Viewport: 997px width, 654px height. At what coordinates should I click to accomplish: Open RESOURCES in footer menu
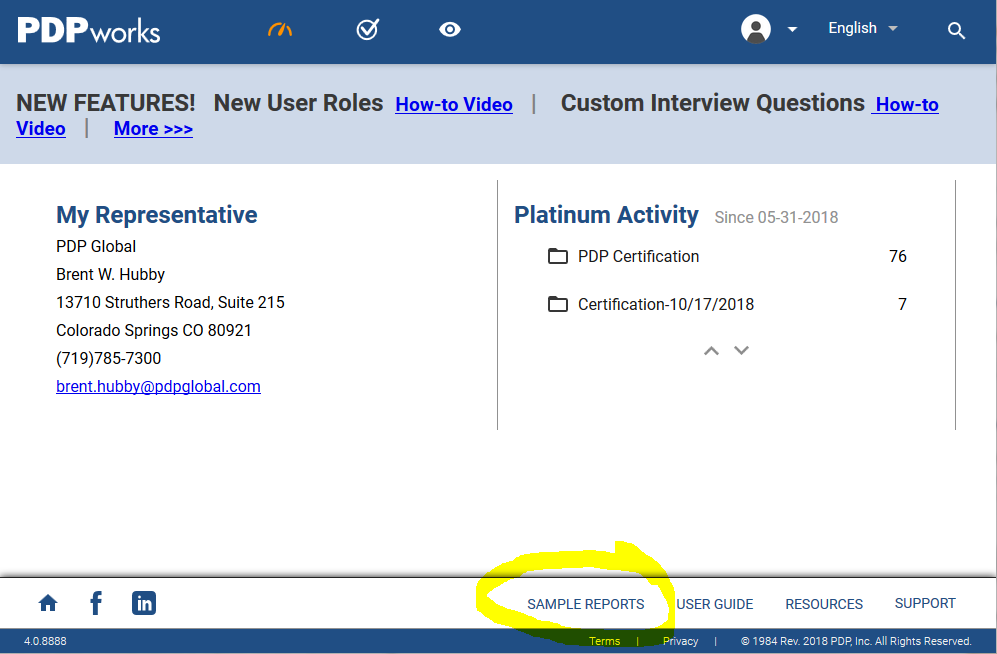tap(824, 604)
